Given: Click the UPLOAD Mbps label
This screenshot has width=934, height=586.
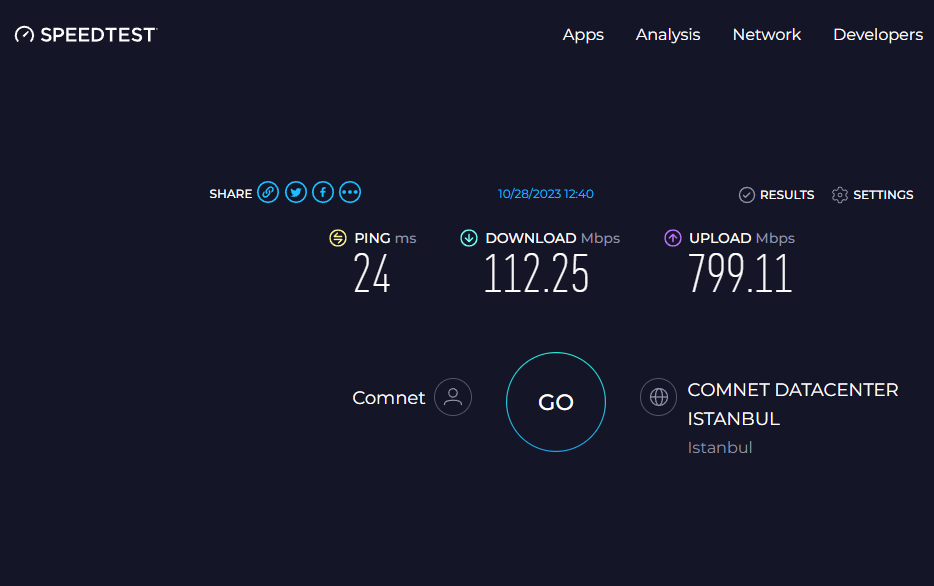Looking at the screenshot, I should coord(742,238).
